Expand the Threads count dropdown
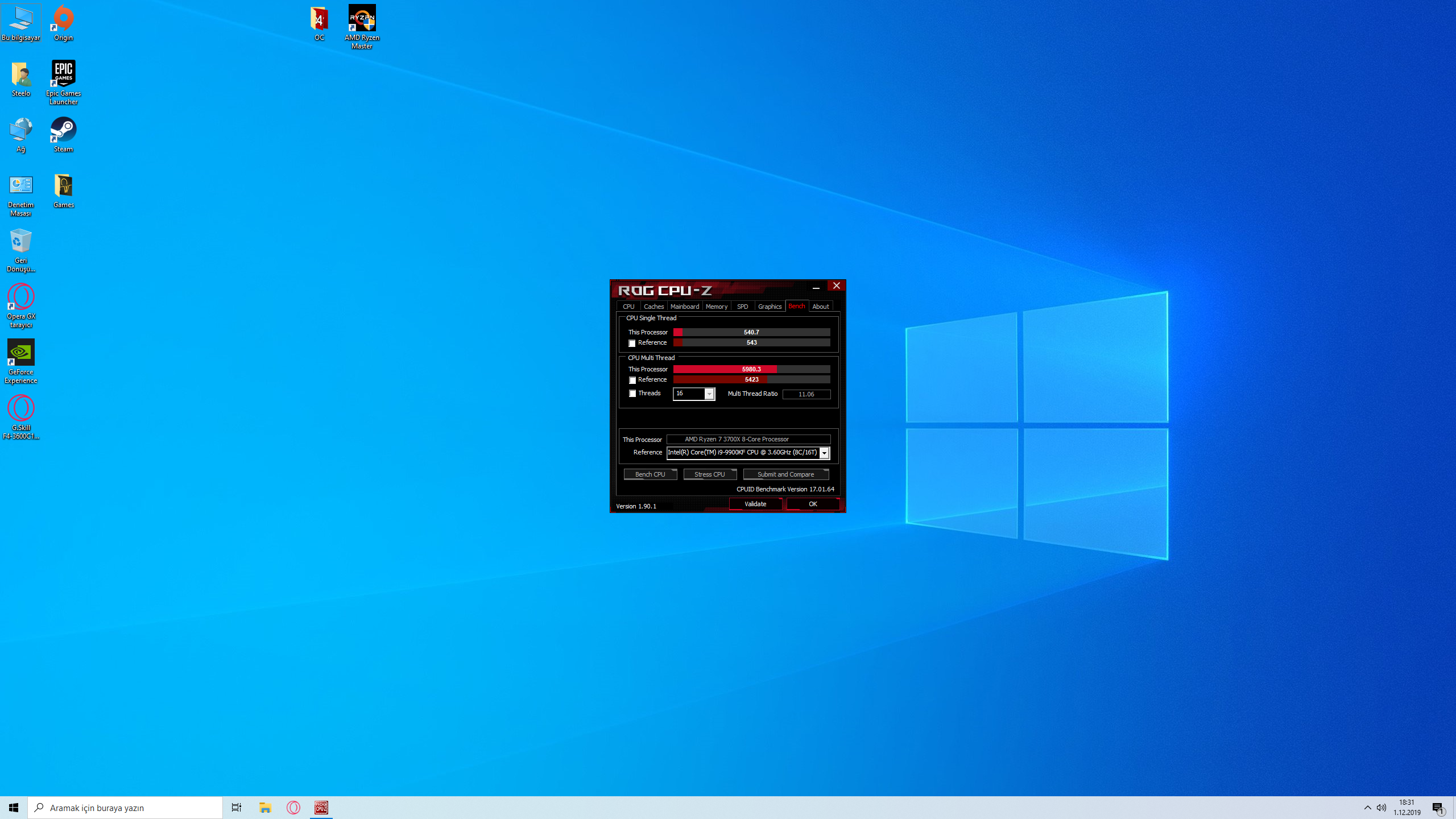This screenshot has height=819, width=1456. coord(709,394)
